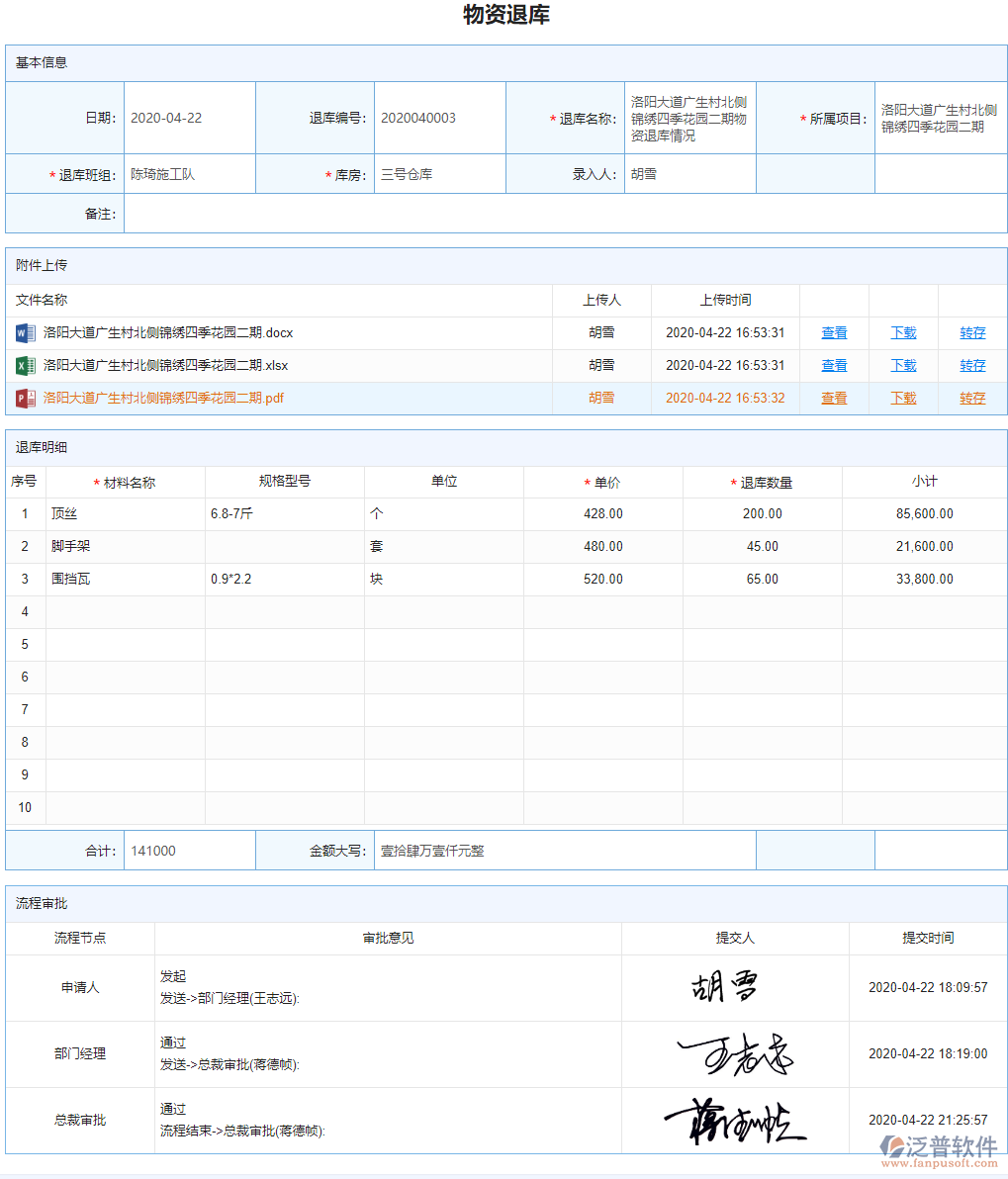
Task: Click 查看 on the docx attachment row
Action: tap(833, 333)
